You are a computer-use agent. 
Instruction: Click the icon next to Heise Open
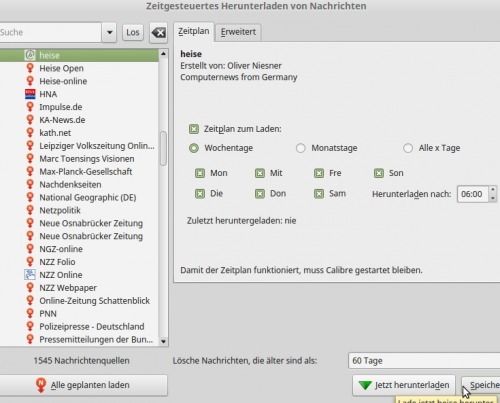(x=30, y=68)
